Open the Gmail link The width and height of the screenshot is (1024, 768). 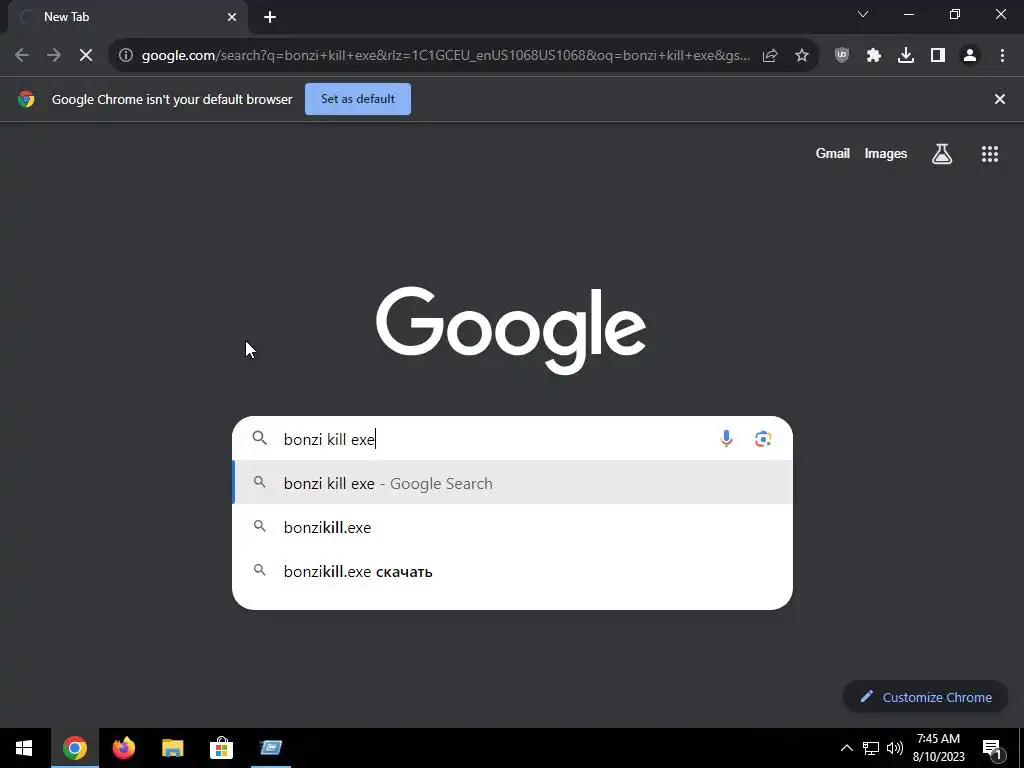833,153
